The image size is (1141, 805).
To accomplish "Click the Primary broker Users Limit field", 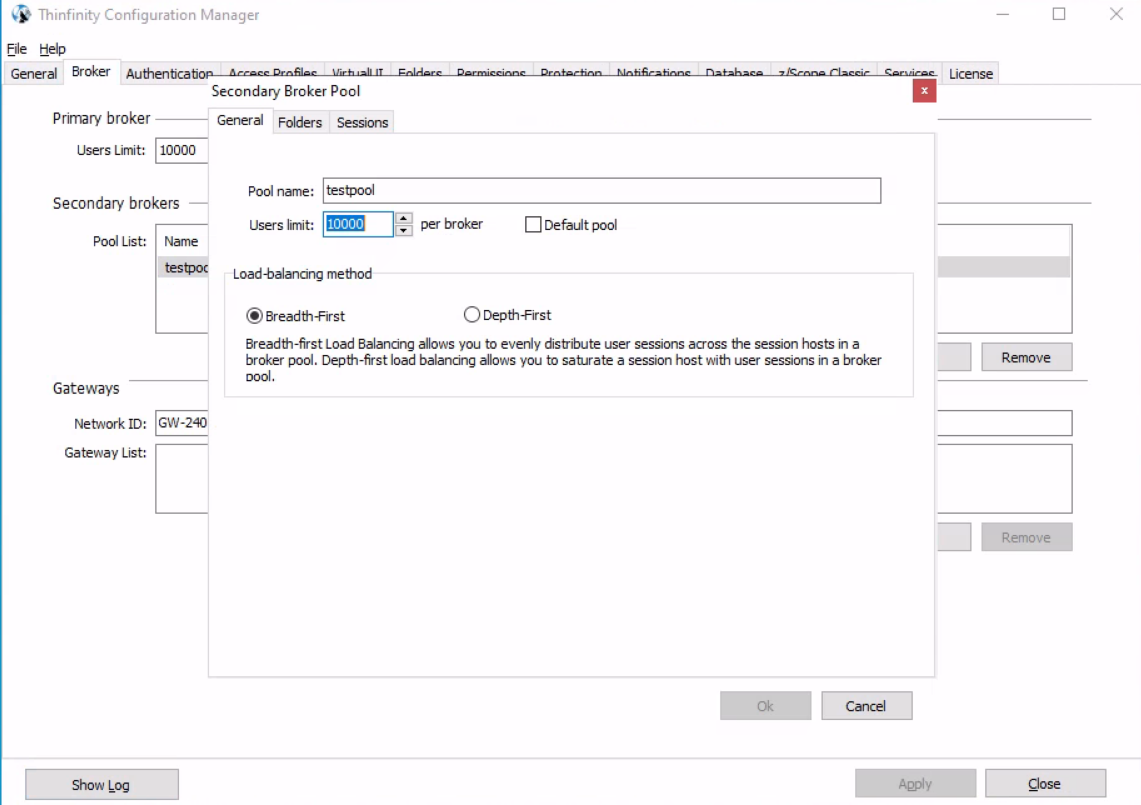I will pos(182,151).
